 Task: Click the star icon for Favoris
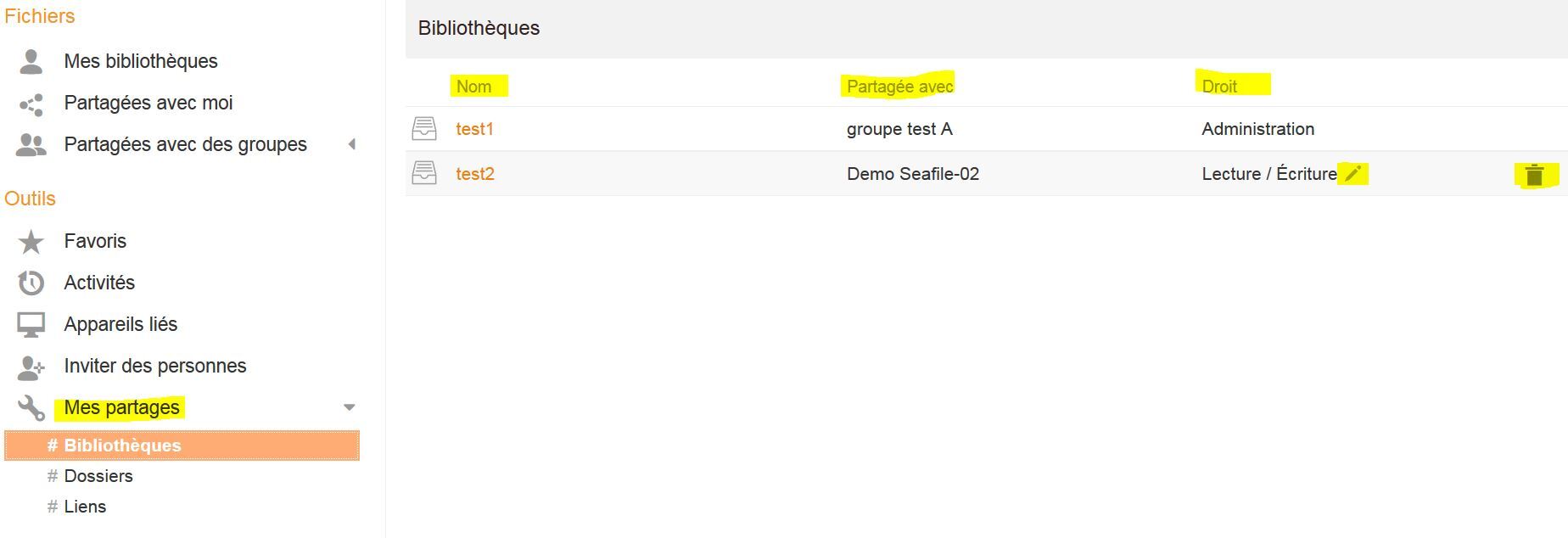click(31, 242)
